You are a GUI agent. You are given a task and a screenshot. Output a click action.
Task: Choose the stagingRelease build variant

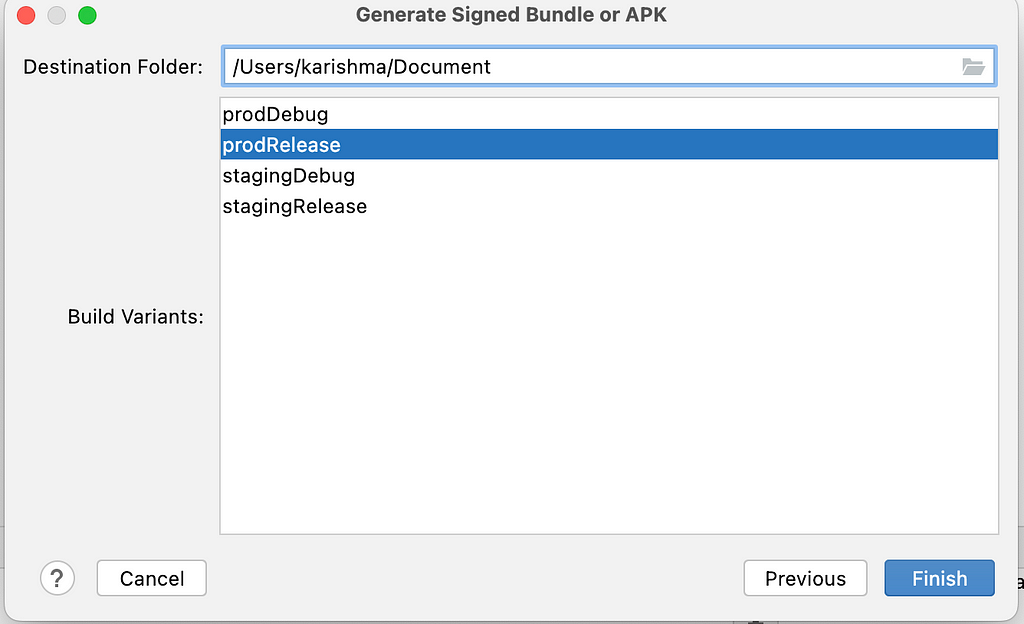(x=609, y=206)
